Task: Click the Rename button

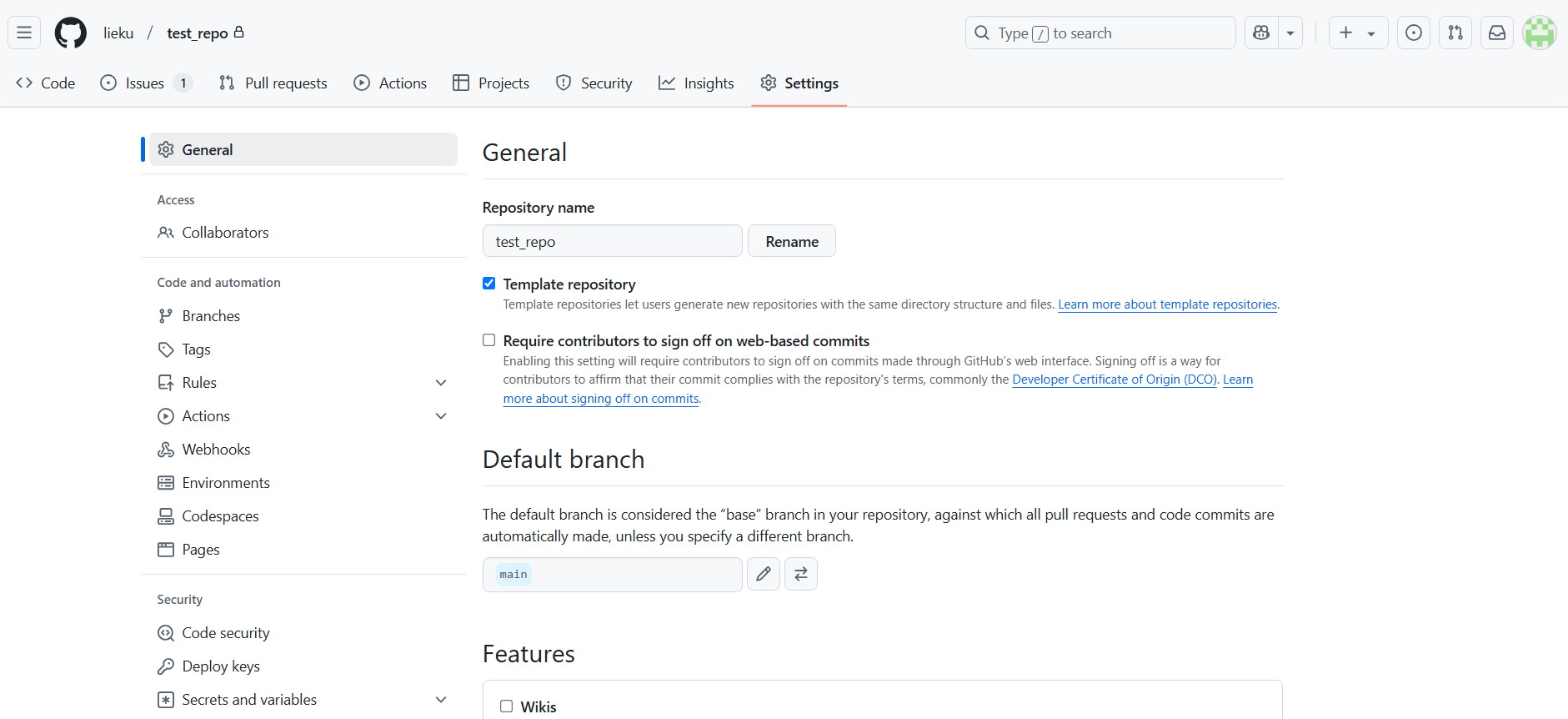Action: (791, 241)
